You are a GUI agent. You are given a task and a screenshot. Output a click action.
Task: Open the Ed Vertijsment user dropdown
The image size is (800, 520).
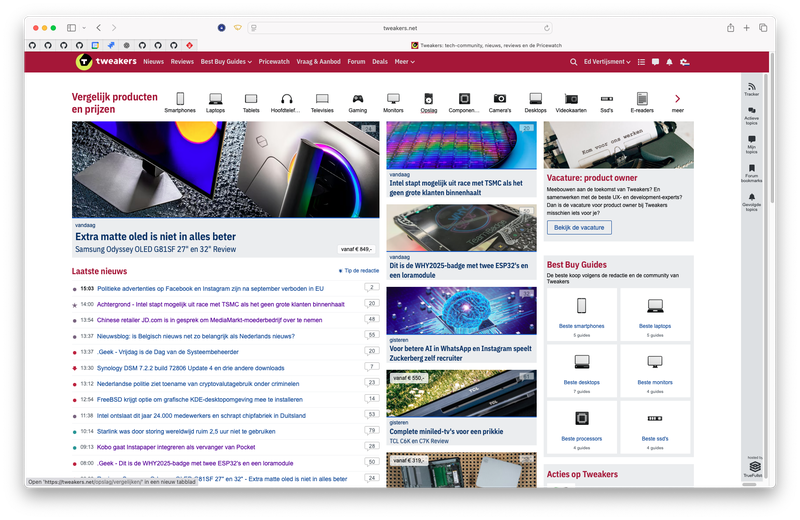click(607, 62)
